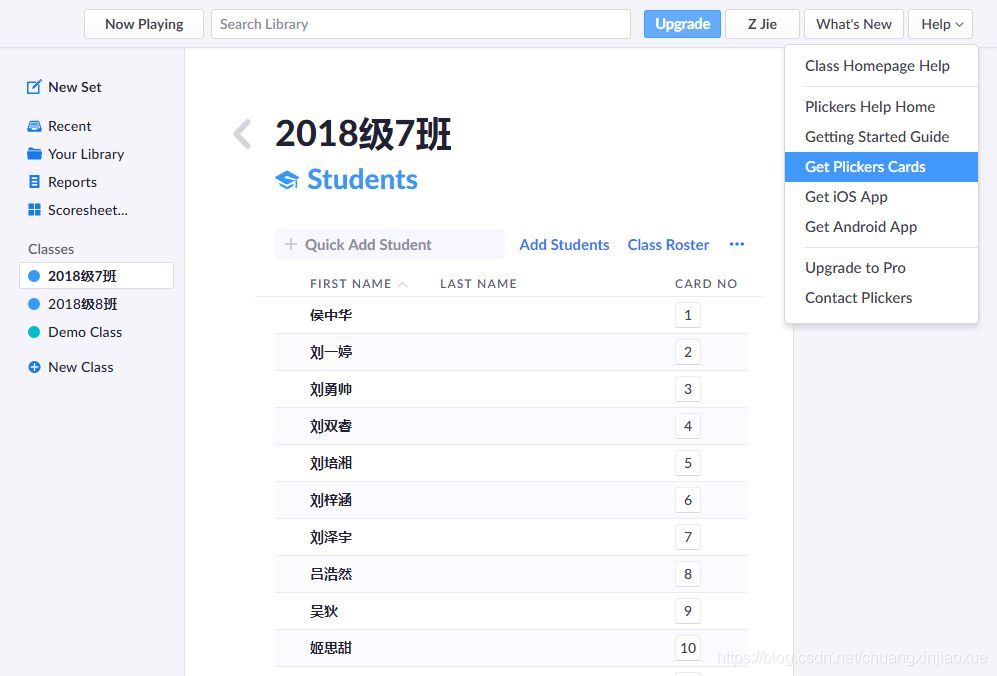Image resolution: width=997 pixels, height=676 pixels.
Task: Open Scoresheet in the sidebar
Action: click(88, 210)
